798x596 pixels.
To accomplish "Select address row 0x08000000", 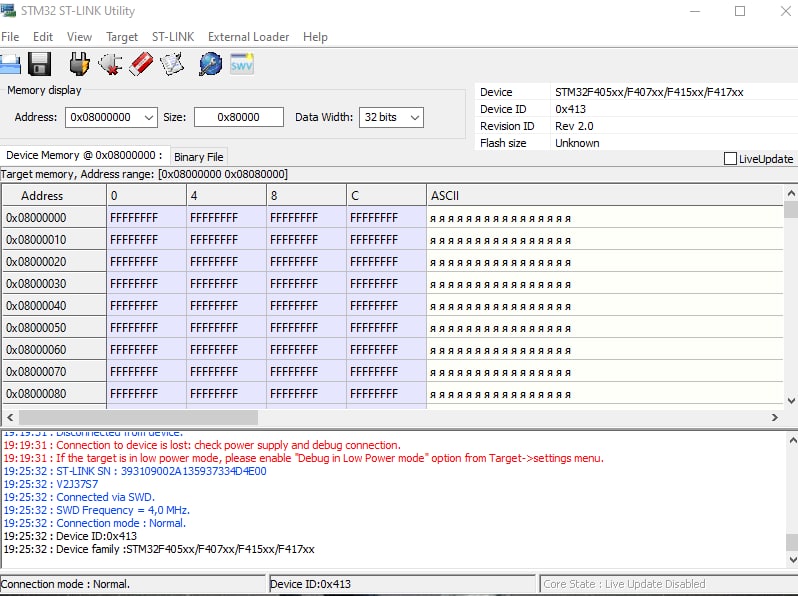I will (x=54, y=218).
